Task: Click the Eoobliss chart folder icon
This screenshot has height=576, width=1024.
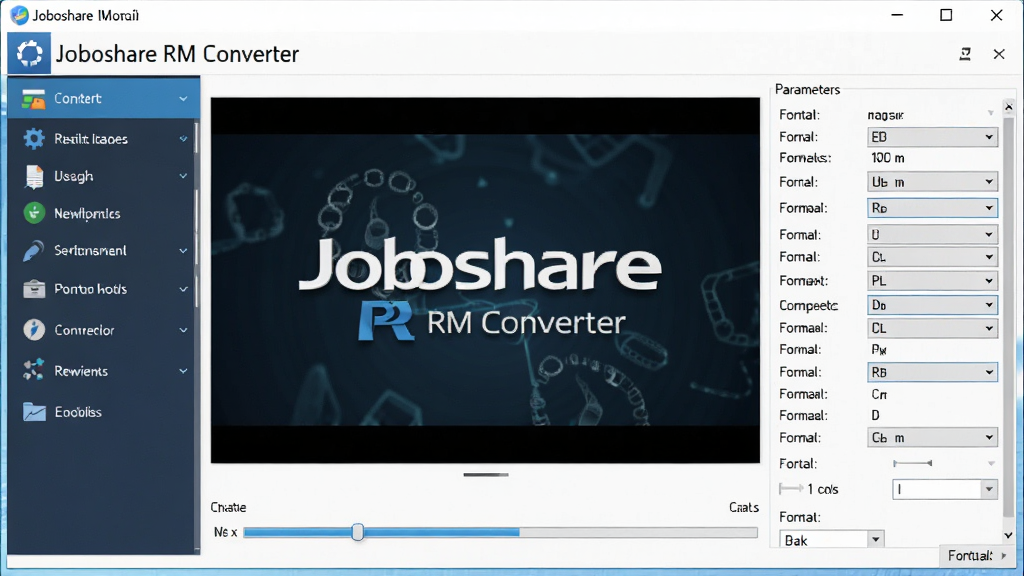Action: (x=34, y=412)
